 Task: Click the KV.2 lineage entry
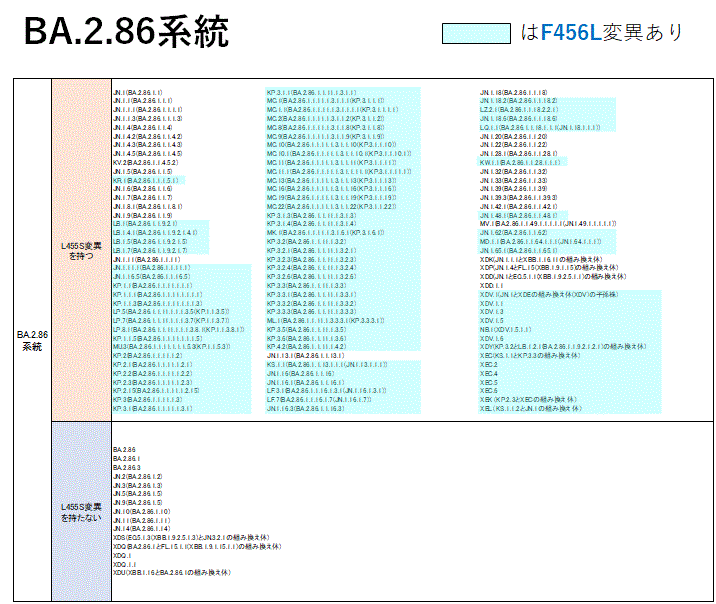click(x=145, y=162)
